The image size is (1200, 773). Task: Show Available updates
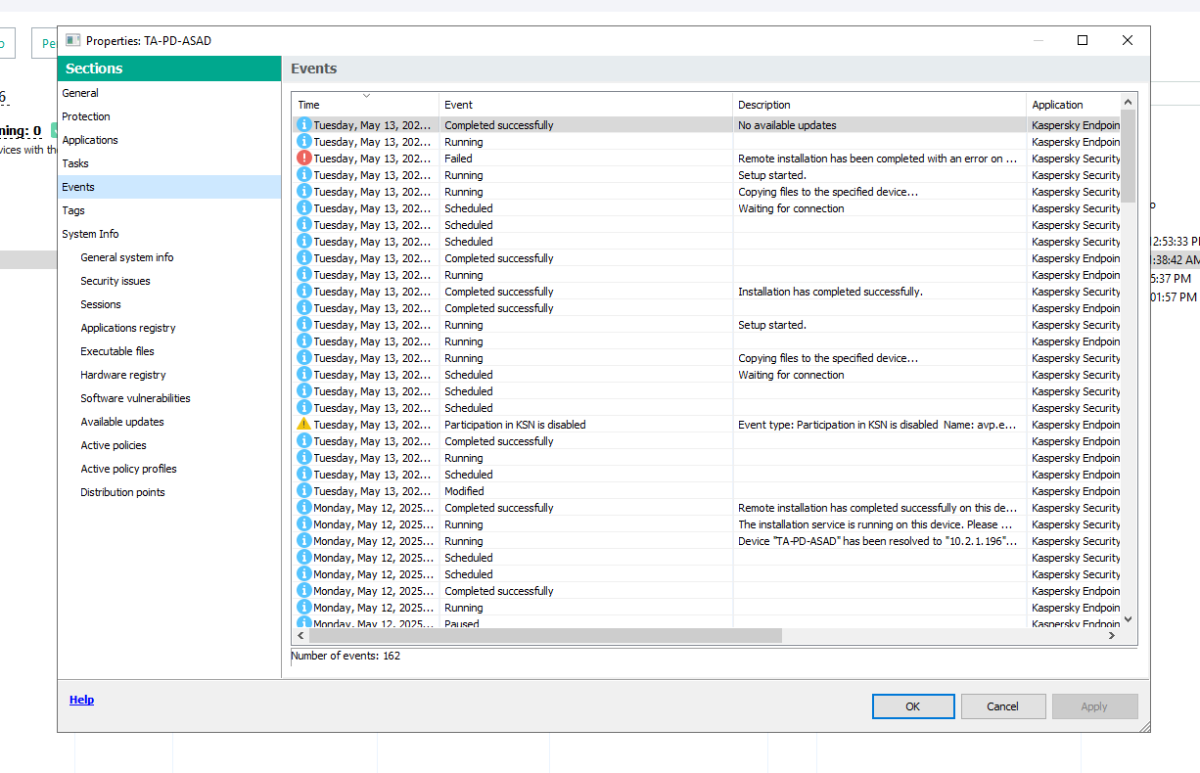(122, 422)
